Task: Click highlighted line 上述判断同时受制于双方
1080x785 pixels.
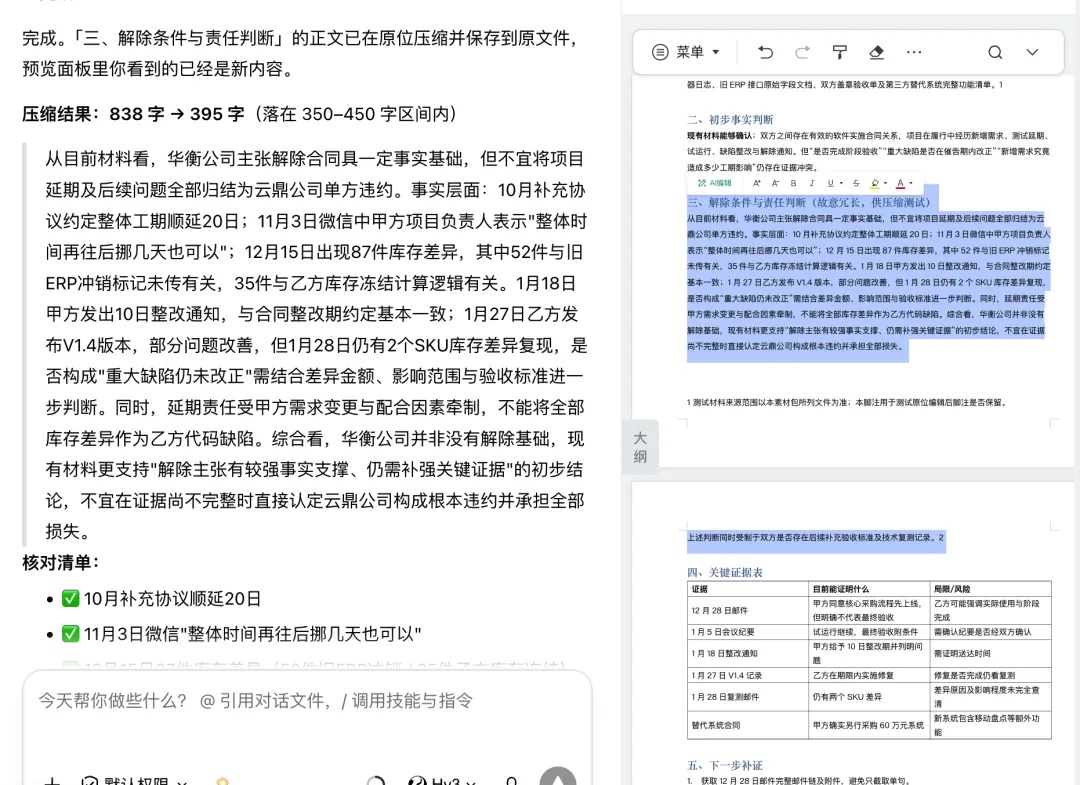Action: tap(816, 537)
